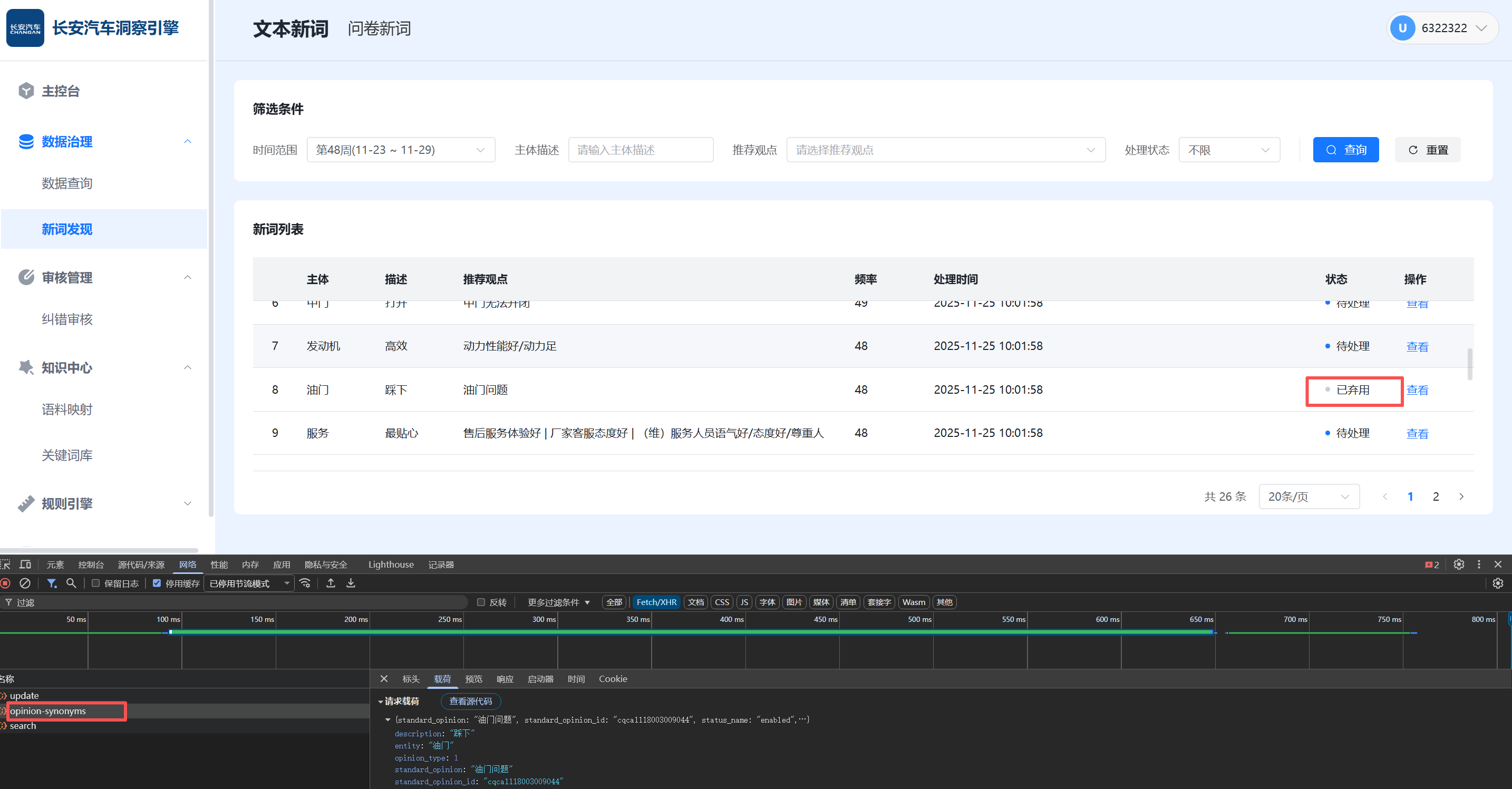The height and width of the screenshot is (789, 1512).
Task: Uncheck the 停用缓存 checkbox
Action: [x=157, y=583]
